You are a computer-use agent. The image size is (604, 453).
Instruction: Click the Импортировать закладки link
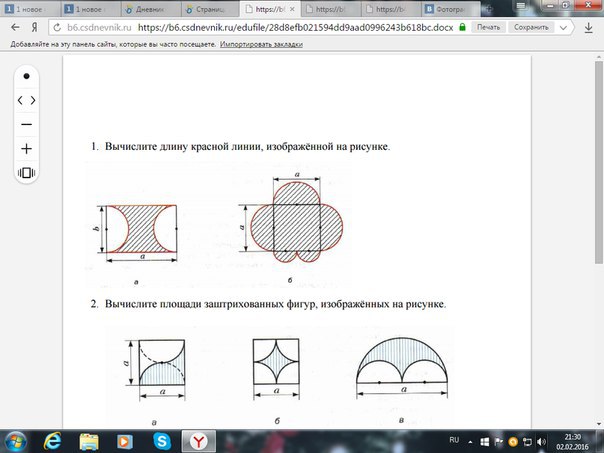261,44
